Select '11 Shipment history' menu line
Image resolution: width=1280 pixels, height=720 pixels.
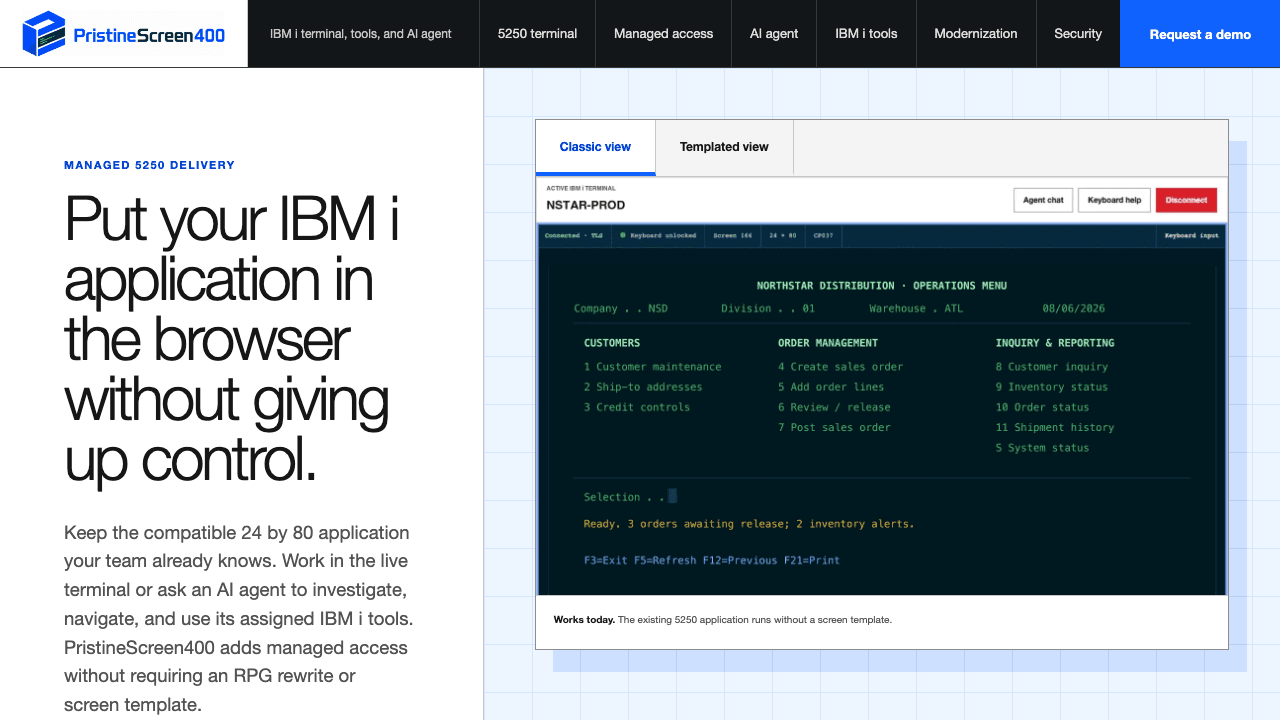click(x=1055, y=427)
